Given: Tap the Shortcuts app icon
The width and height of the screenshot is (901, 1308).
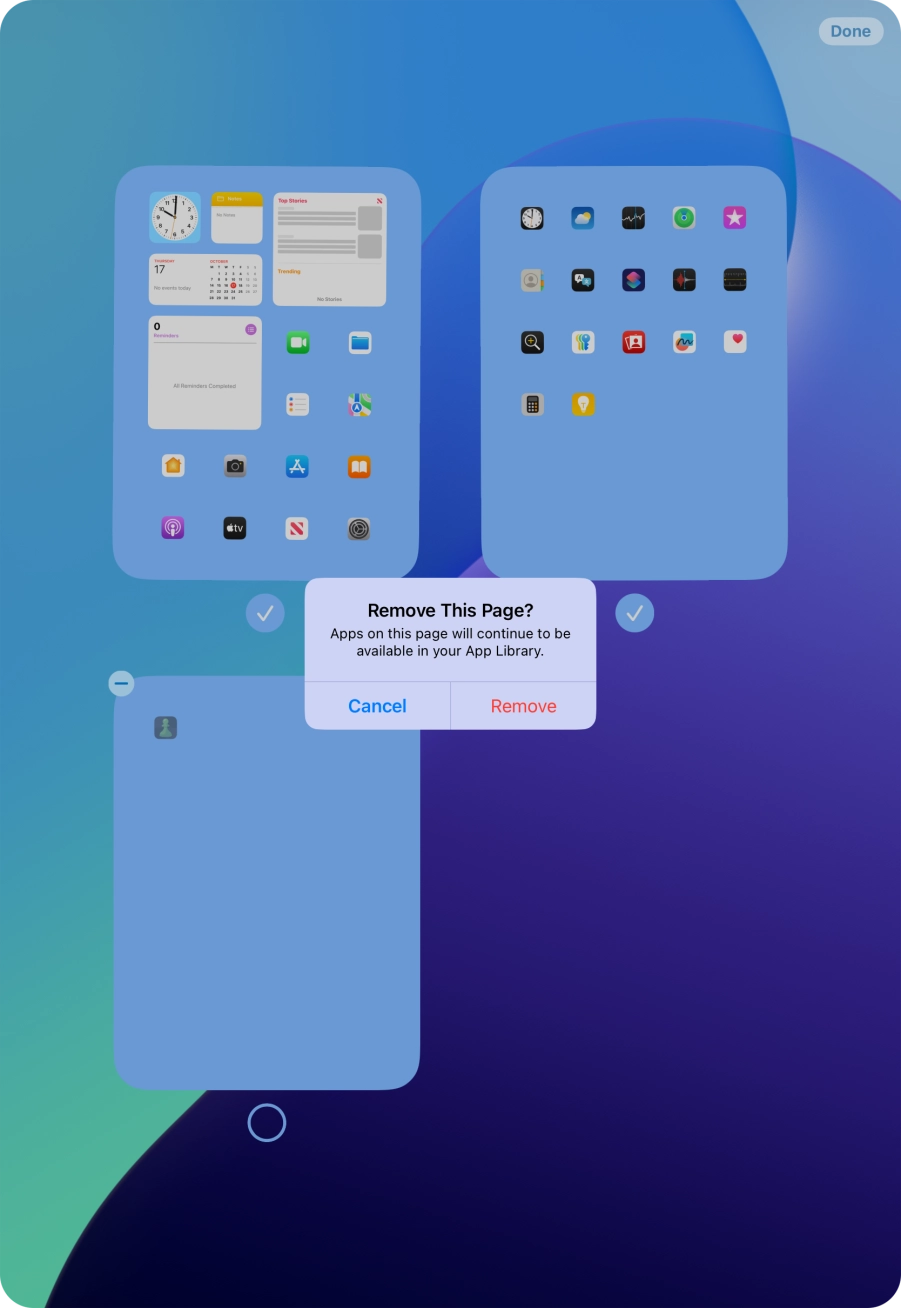Looking at the screenshot, I should tap(633, 280).
